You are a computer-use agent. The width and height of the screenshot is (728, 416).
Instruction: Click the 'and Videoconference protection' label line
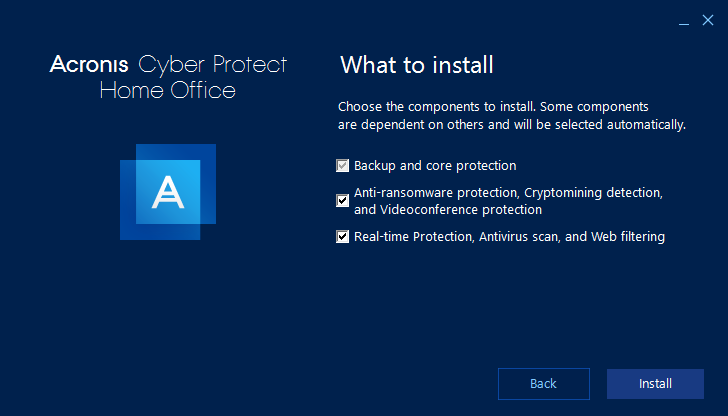click(448, 210)
